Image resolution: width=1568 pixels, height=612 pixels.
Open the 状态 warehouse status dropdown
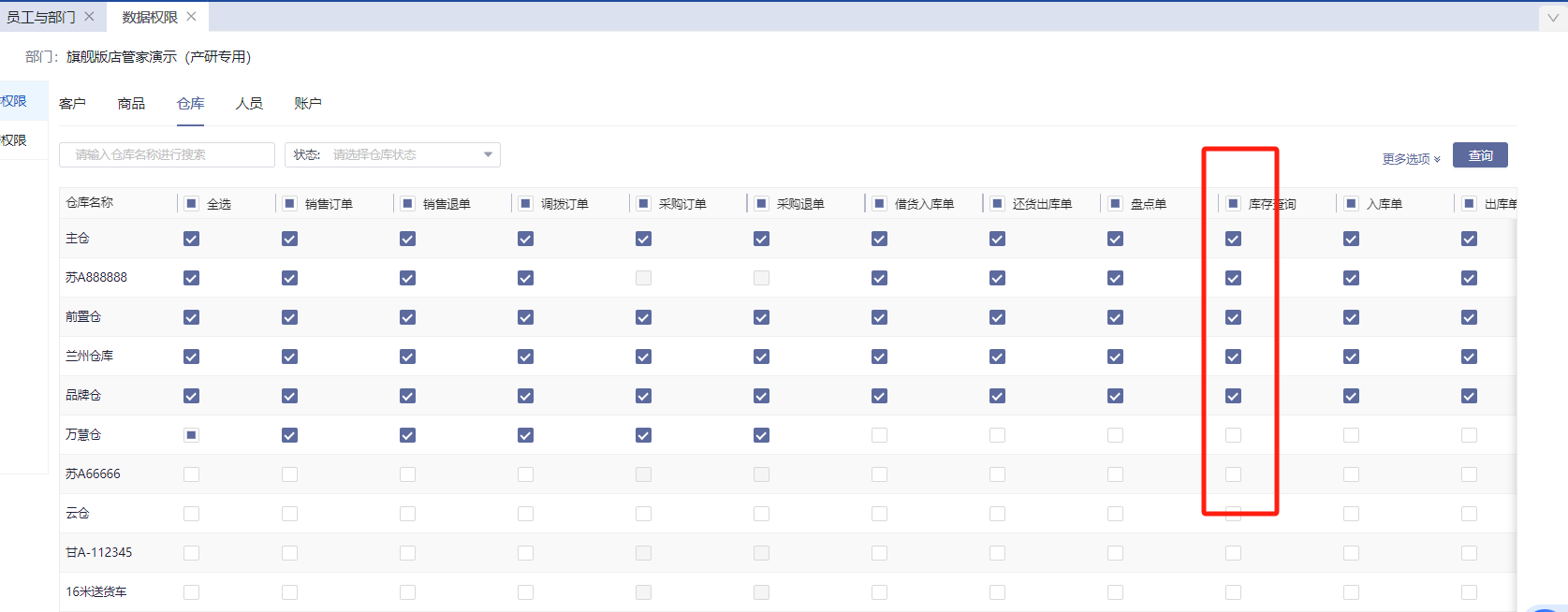coord(392,154)
